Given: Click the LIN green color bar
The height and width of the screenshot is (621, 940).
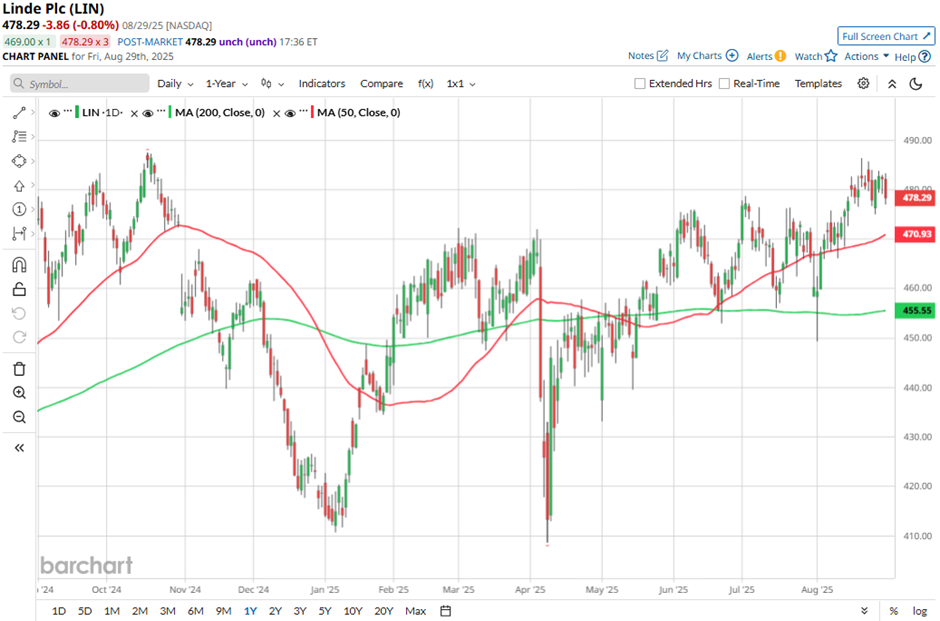Looking at the screenshot, I should 77,112.
